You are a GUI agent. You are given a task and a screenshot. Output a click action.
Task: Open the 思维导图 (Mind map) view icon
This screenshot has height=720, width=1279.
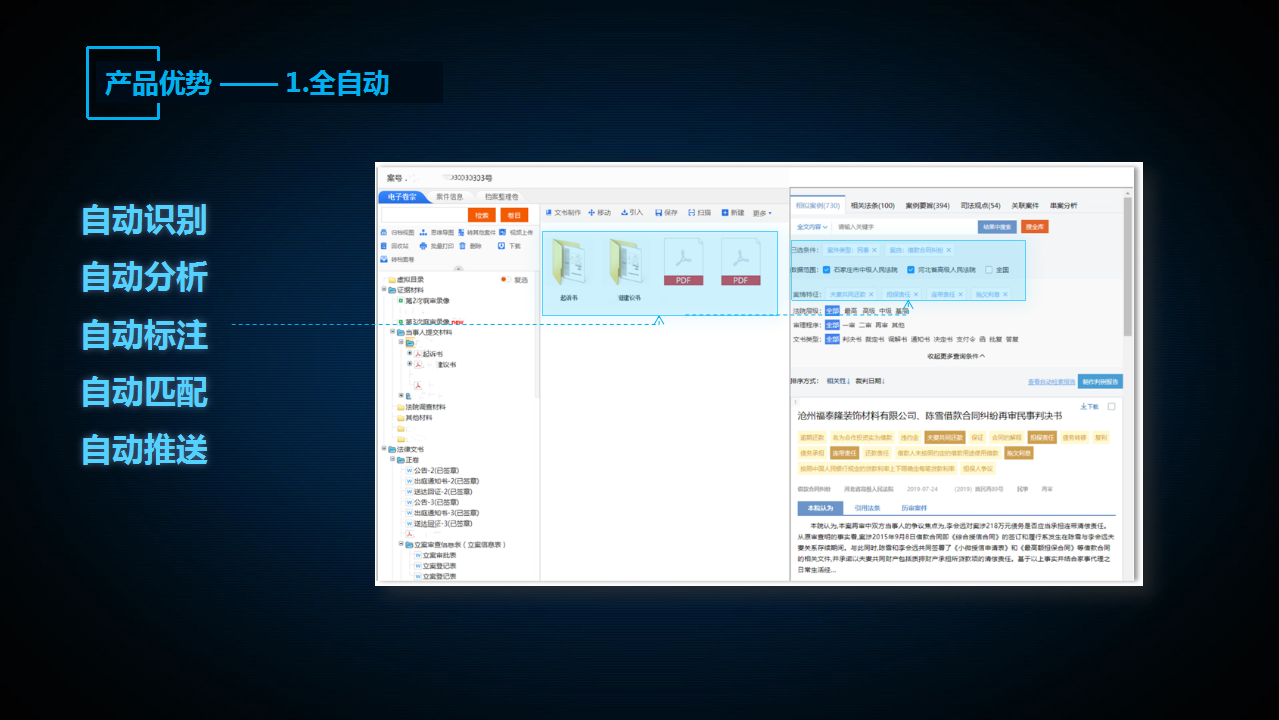(x=423, y=232)
